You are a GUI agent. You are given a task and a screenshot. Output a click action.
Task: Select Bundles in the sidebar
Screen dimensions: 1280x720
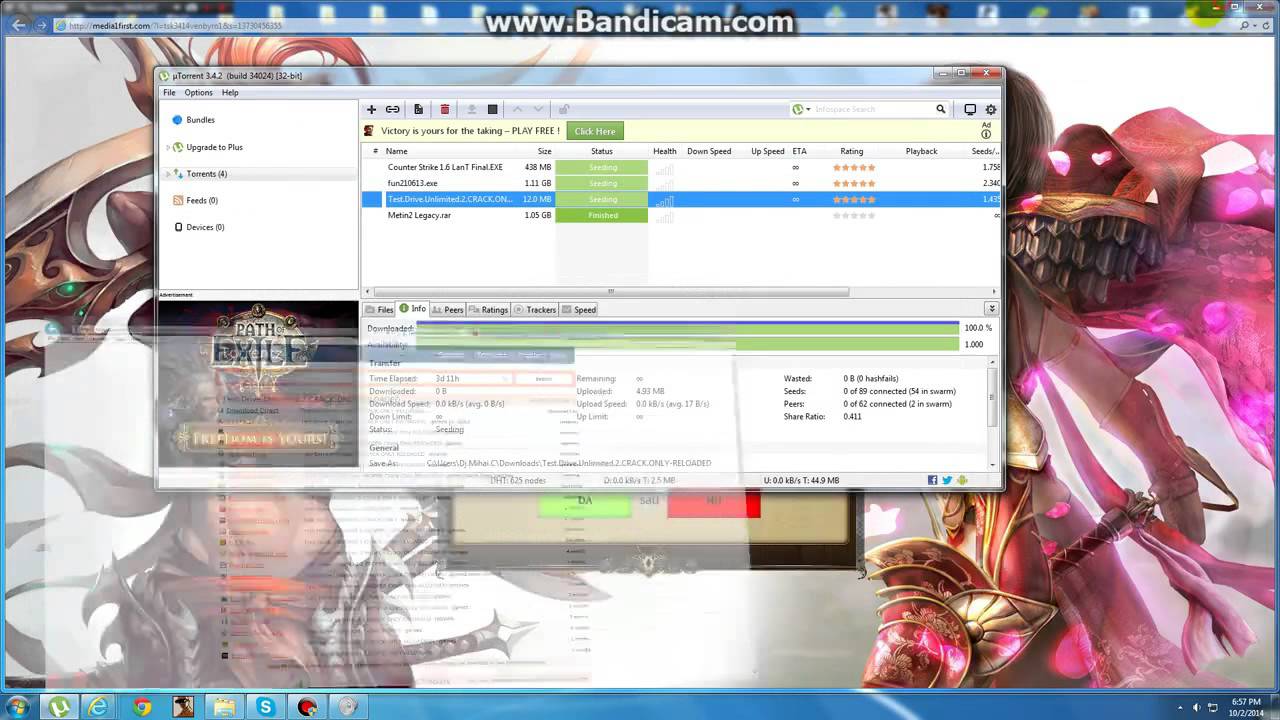coord(200,120)
